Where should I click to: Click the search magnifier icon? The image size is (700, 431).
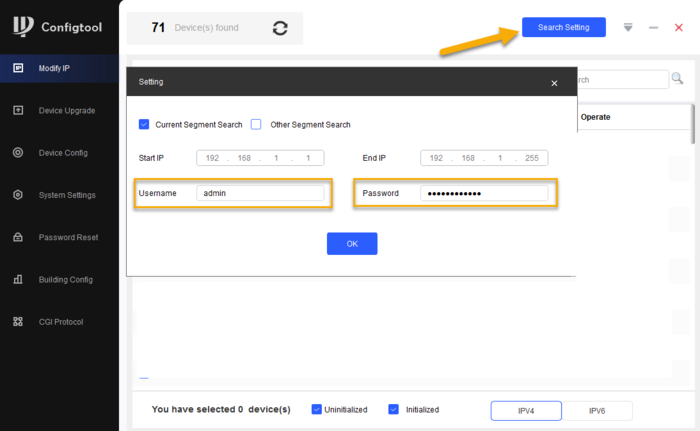677,79
